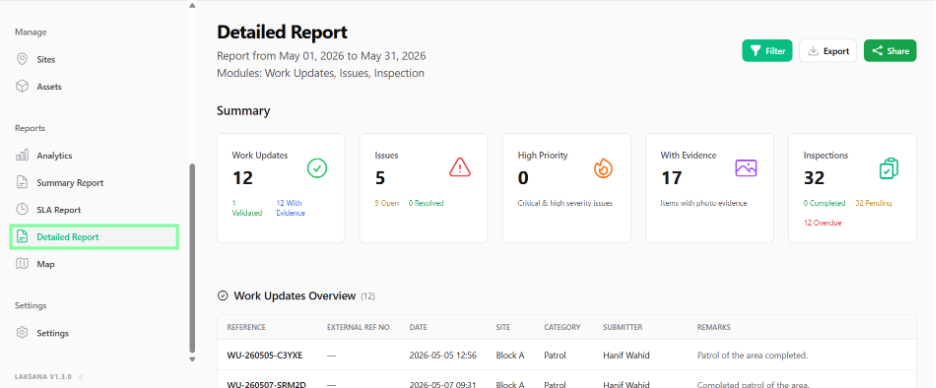Screen dimensions: 936x388
Task: Click the Summary Report document icon
Action: [22, 183]
